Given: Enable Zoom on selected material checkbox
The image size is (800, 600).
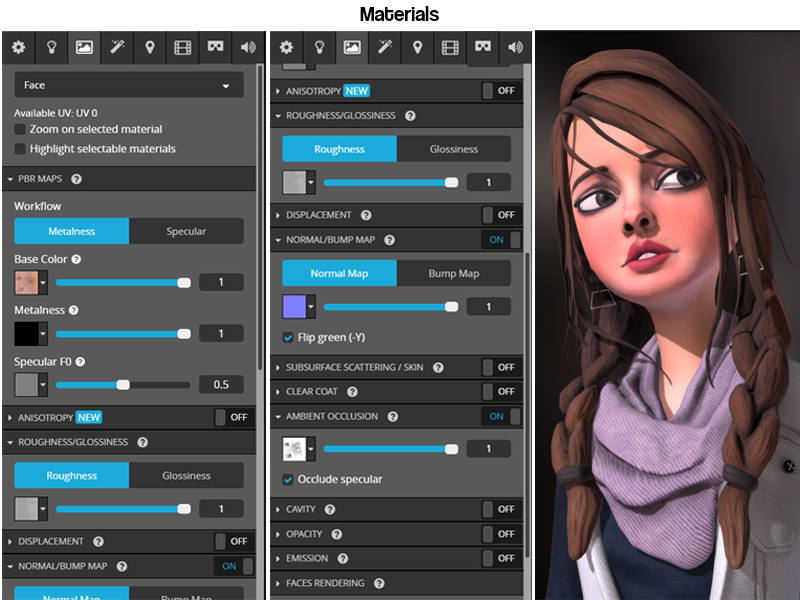Looking at the screenshot, I should click(21, 130).
